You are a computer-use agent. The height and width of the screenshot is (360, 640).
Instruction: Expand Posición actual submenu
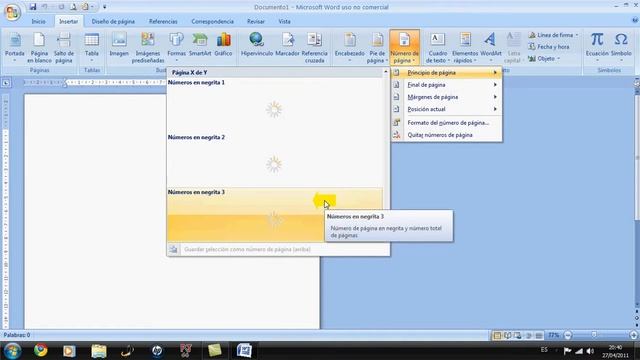coord(447,109)
